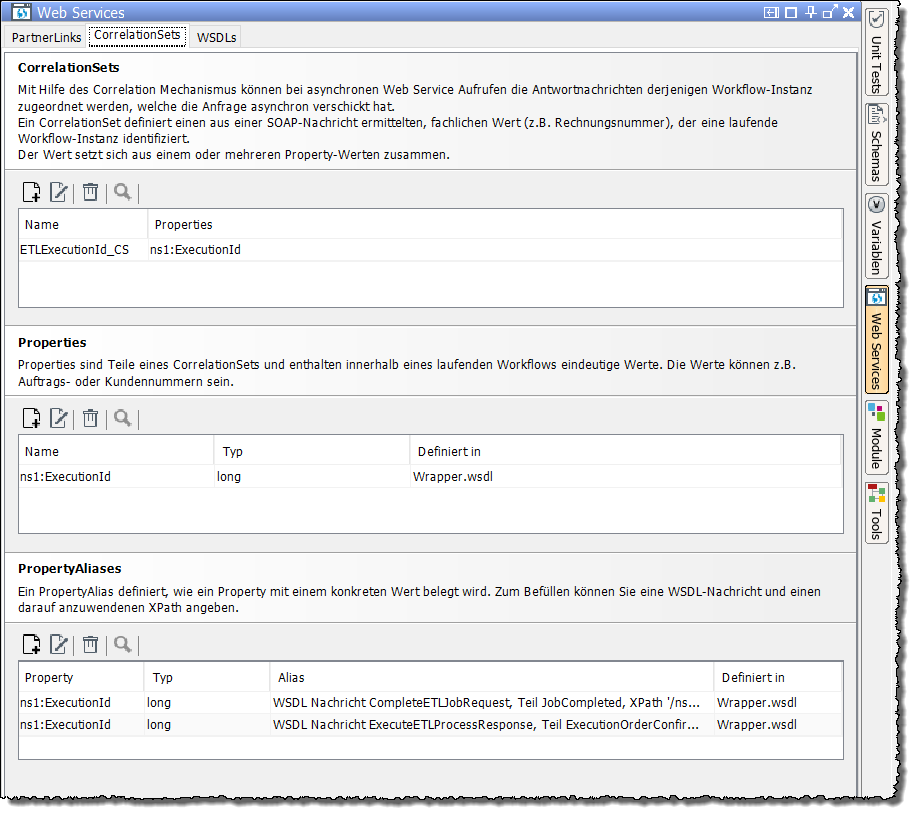
Task: Pin the Web Services panel
Action: click(x=811, y=13)
